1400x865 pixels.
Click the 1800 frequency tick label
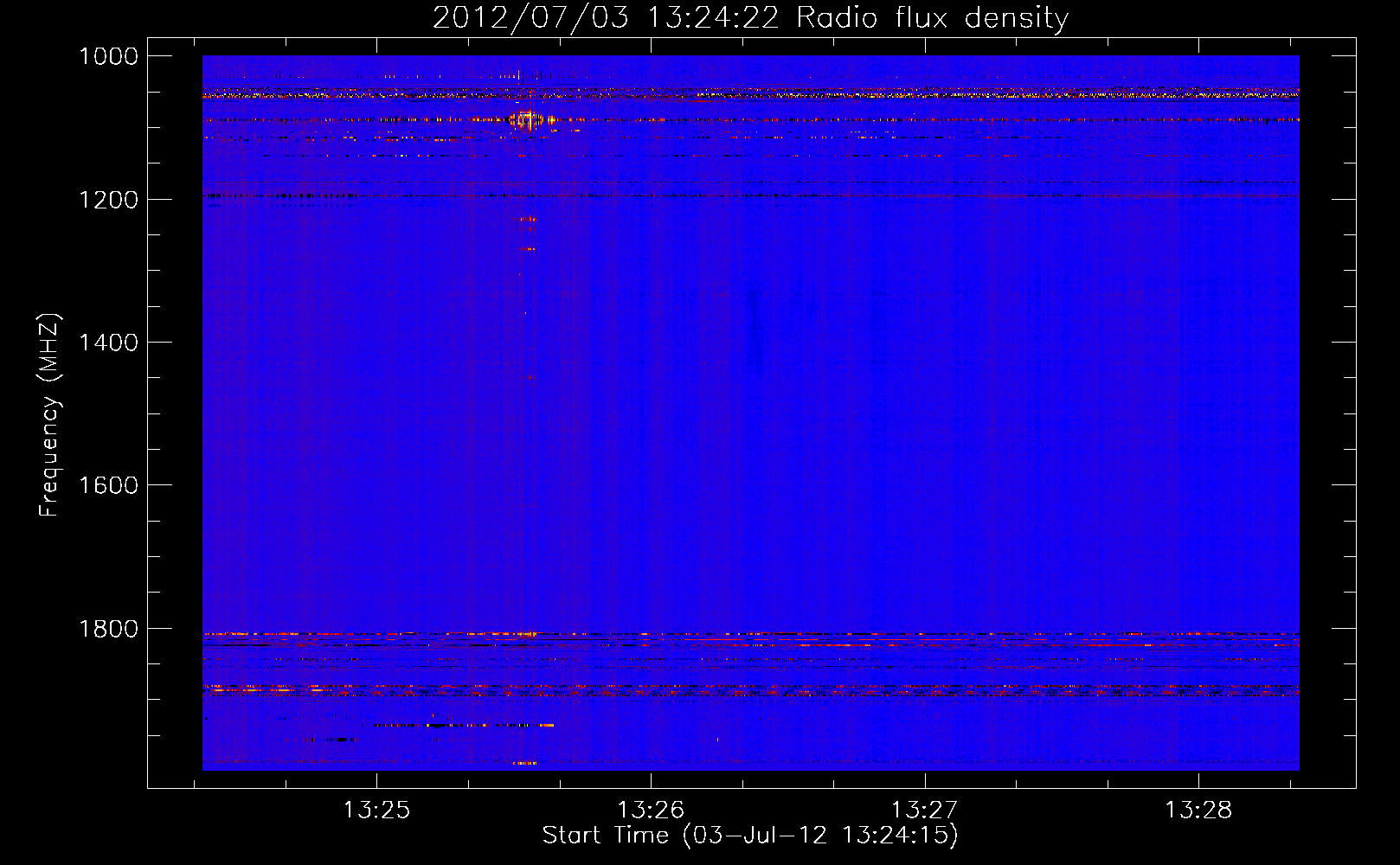coord(108,629)
